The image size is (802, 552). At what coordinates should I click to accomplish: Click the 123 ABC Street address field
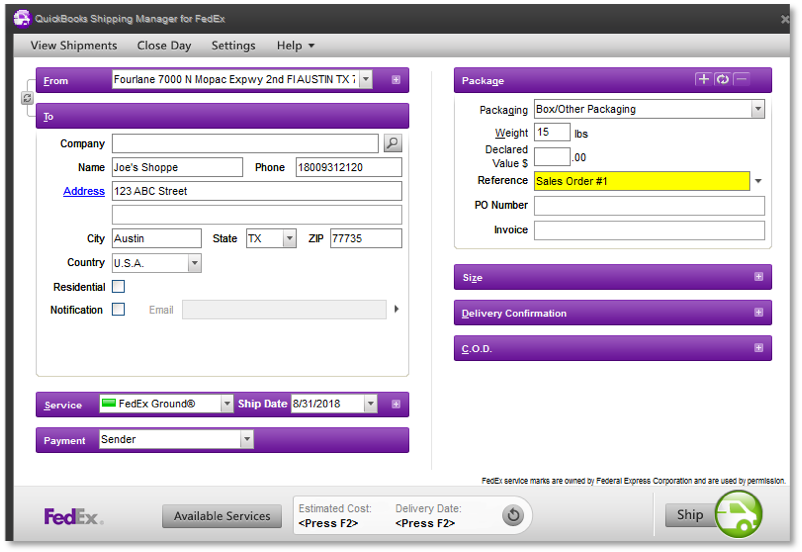click(257, 191)
